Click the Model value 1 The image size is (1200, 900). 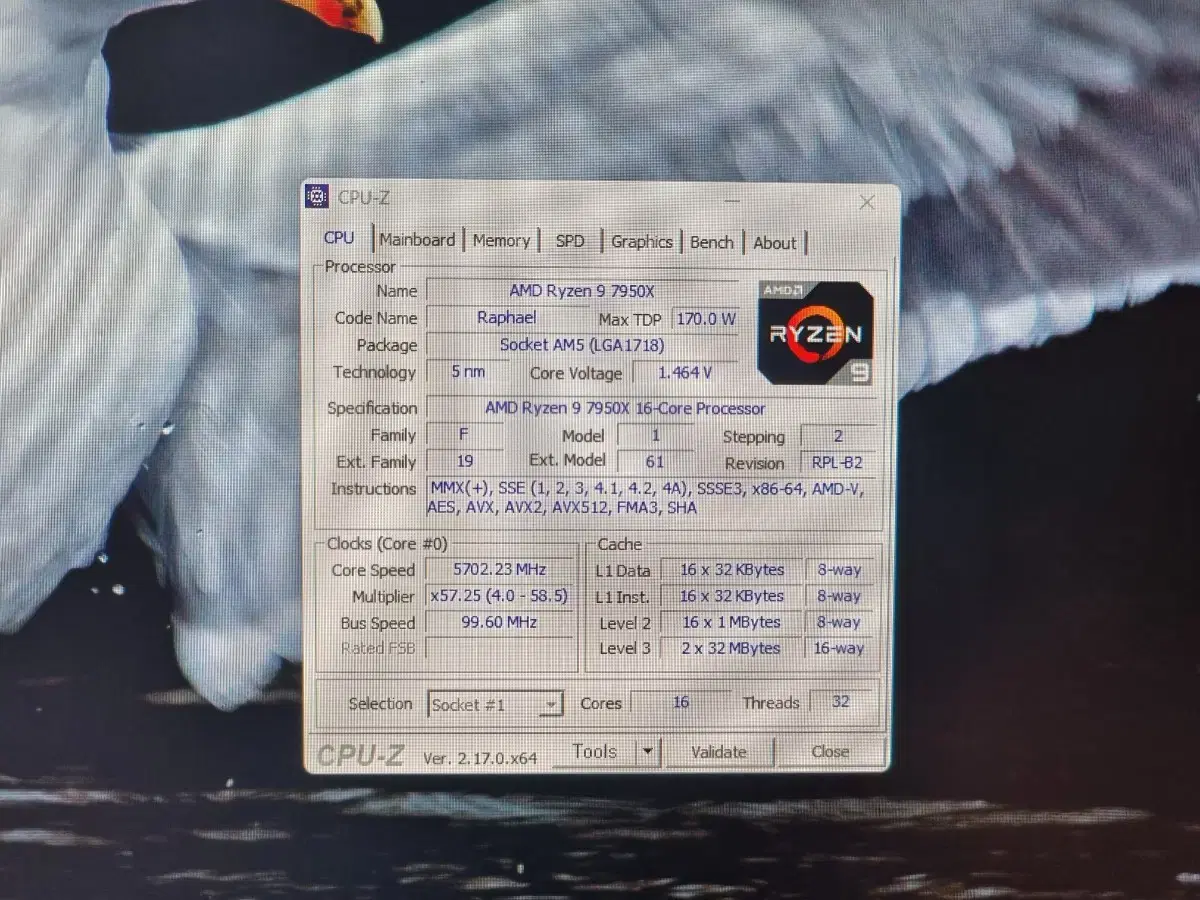[655, 435]
